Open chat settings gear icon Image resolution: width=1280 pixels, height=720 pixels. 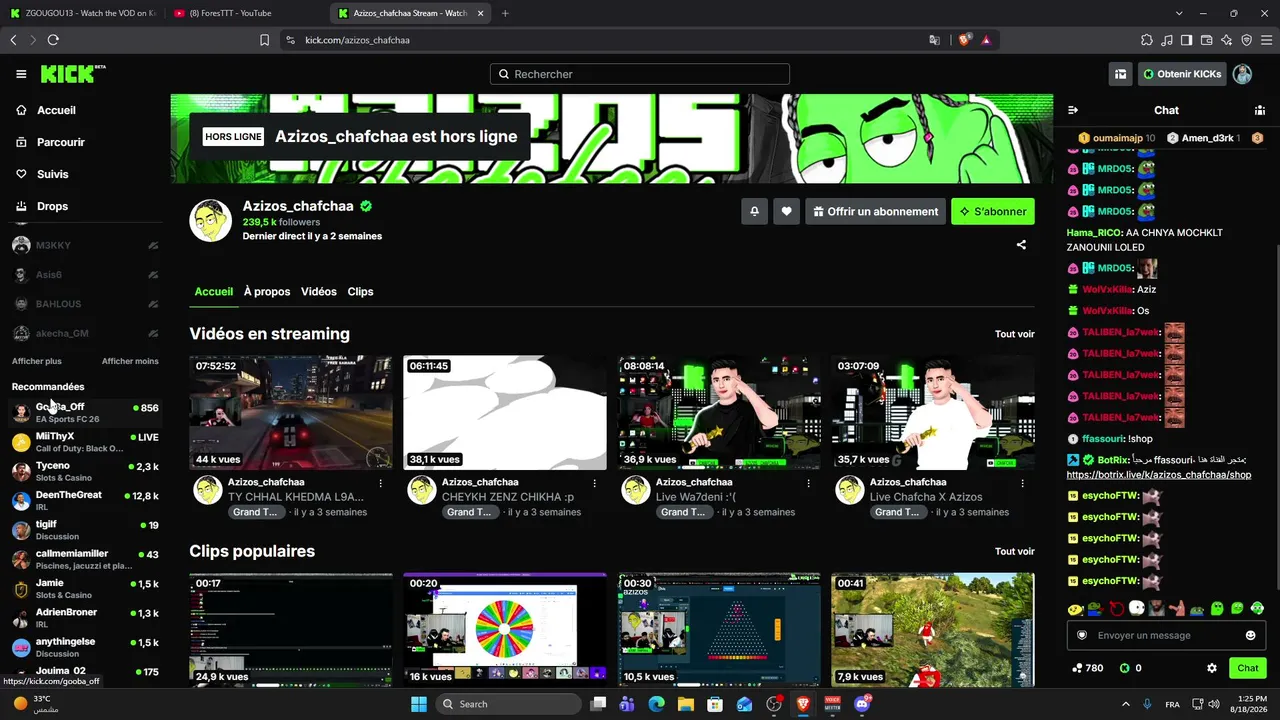pos(1212,668)
